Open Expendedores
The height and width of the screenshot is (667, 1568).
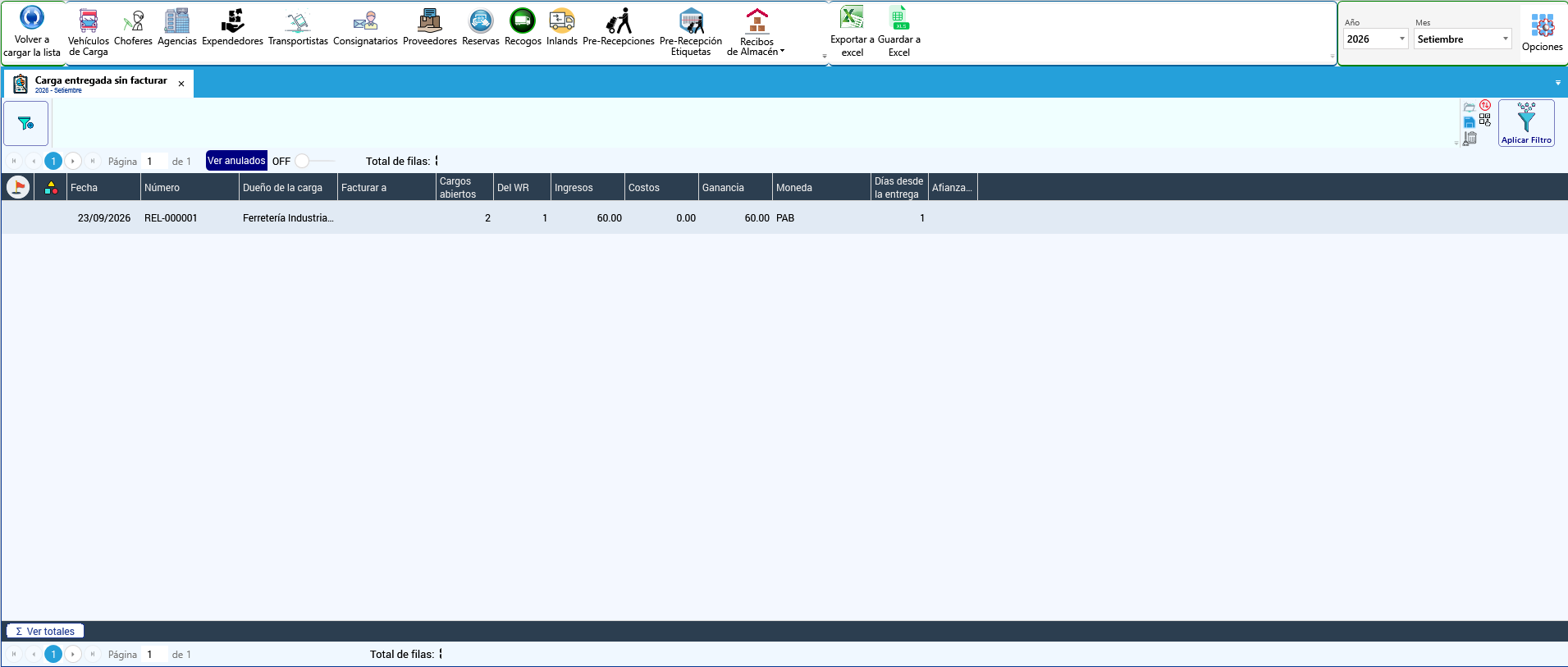(232, 28)
